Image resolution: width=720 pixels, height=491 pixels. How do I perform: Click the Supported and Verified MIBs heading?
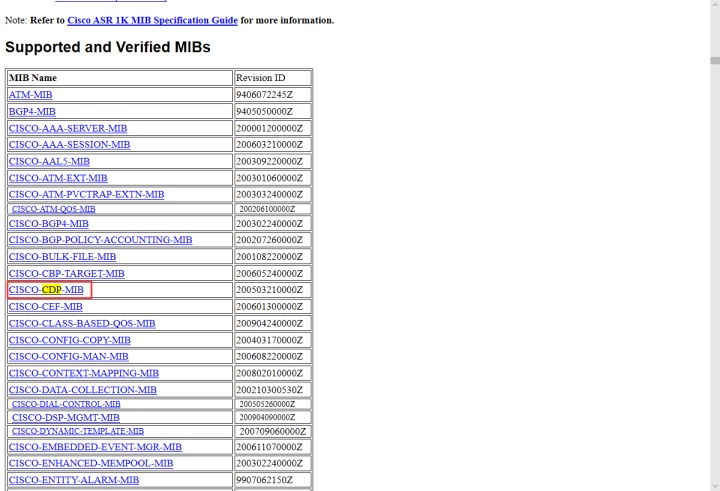[x=107, y=47]
